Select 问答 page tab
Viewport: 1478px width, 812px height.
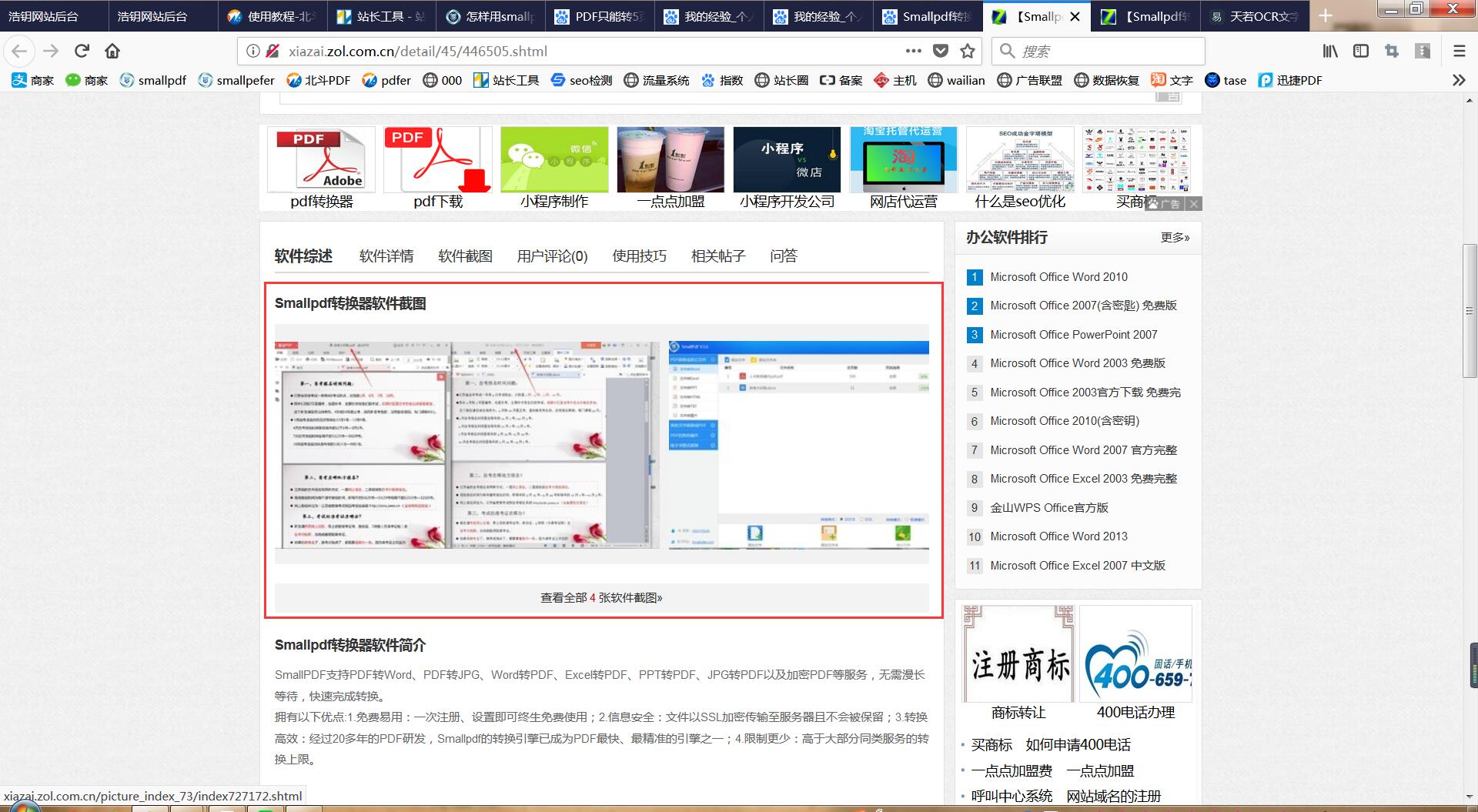(x=784, y=256)
